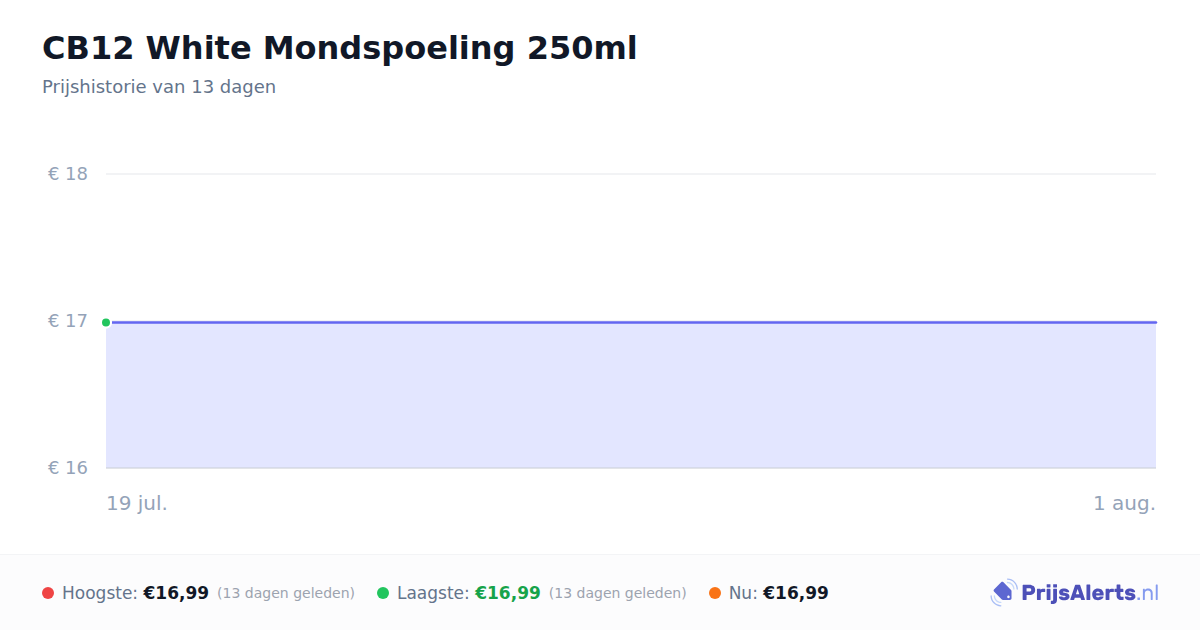This screenshot has height=630, width=1200.
Task: Click the PrijsAlerts tag logo icon
Action: pos(1003,593)
